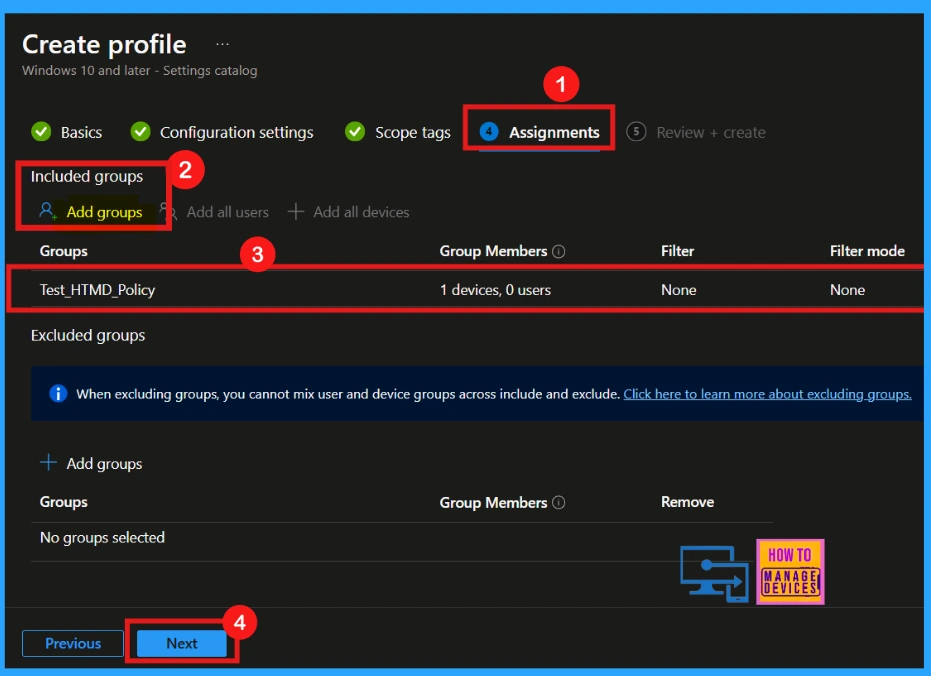Click the '1 devices, 0 users' cell

coord(495,290)
